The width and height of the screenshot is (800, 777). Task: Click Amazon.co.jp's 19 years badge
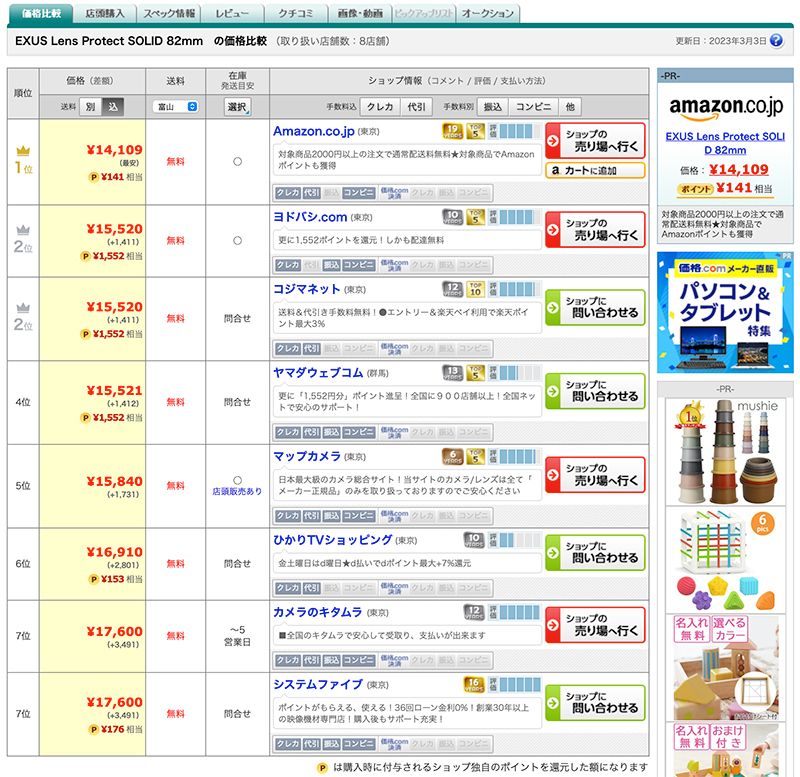pos(452,131)
